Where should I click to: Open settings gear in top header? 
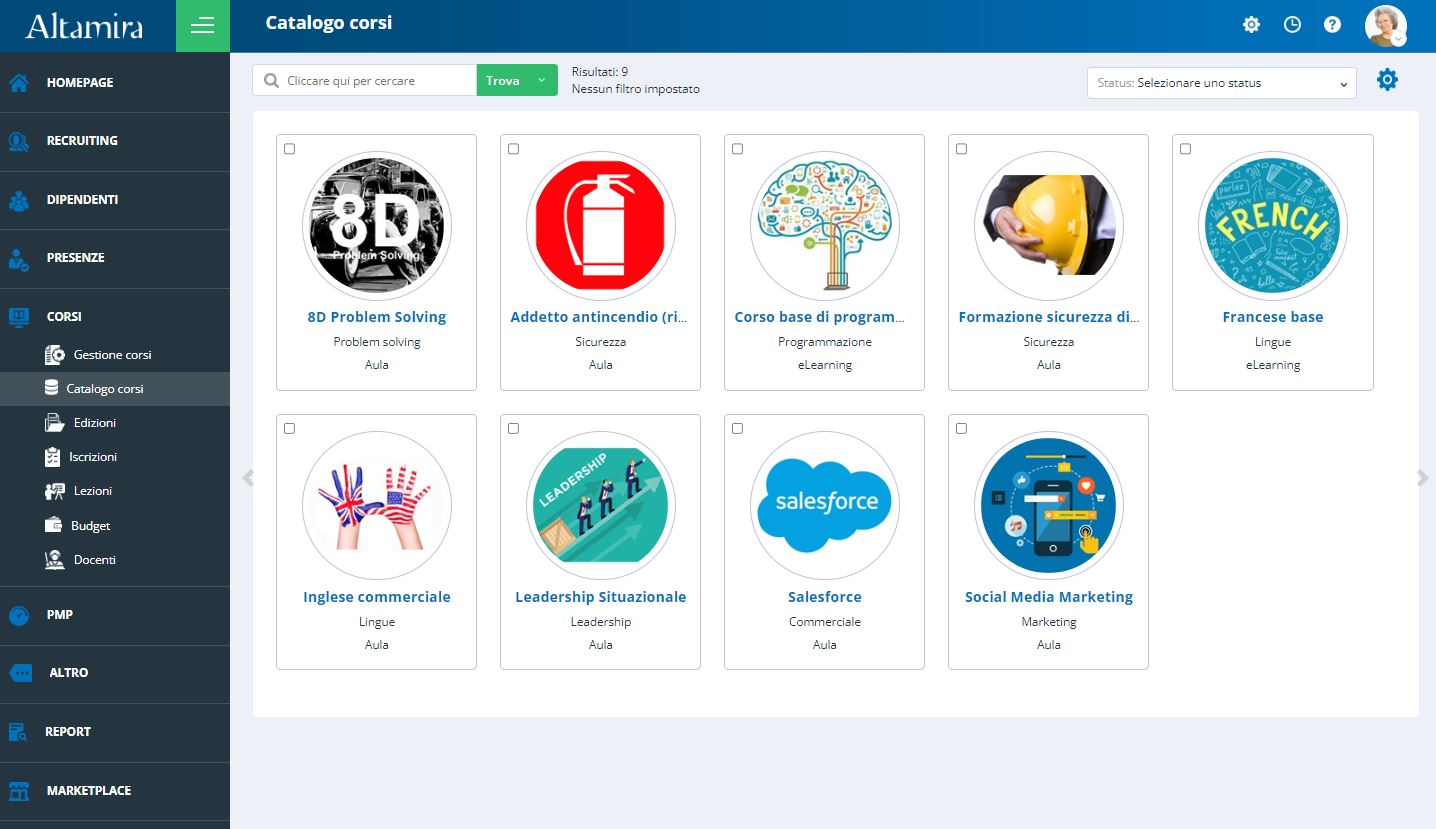click(1251, 25)
